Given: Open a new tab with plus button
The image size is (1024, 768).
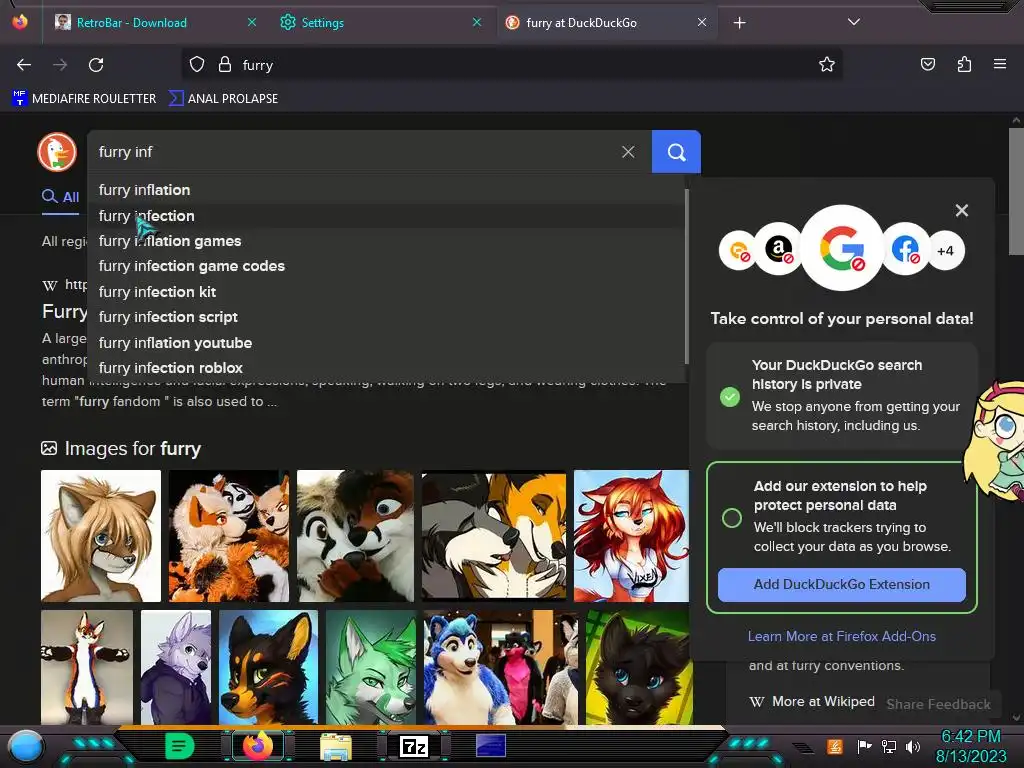Looking at the screenshot, I should (739, 23).
